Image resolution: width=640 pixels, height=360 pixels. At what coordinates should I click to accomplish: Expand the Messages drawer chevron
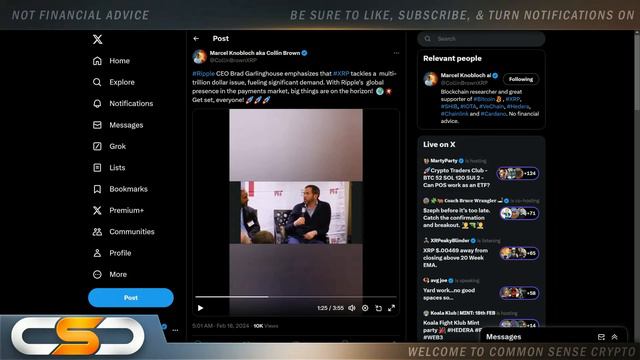click(x=614, y=337)
